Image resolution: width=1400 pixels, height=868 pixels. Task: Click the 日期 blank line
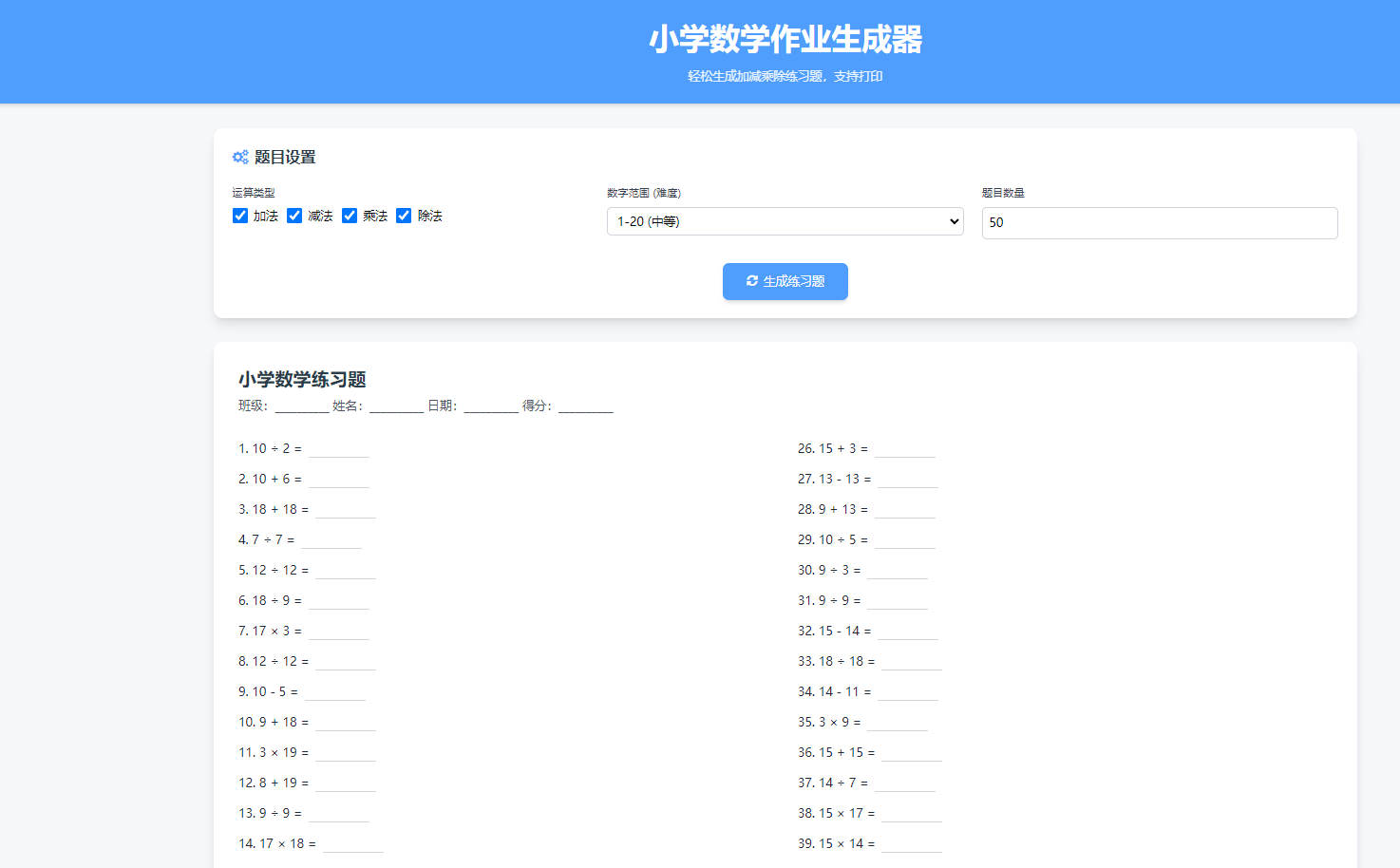point(491,406)
